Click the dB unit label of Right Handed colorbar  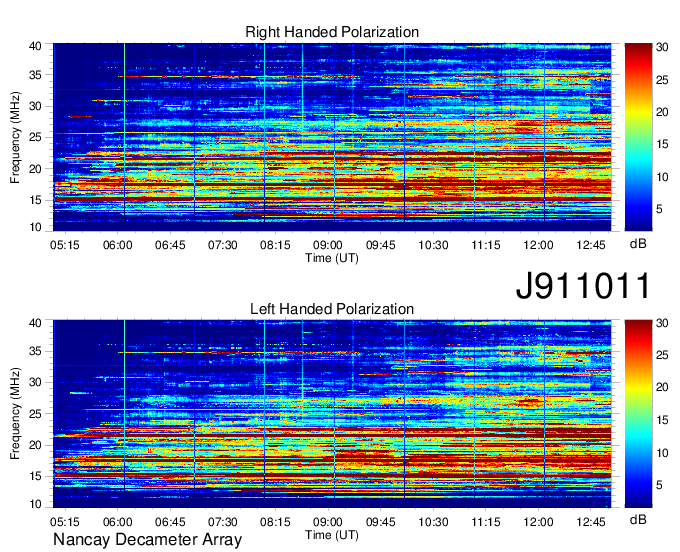click(x=638, y=244)
